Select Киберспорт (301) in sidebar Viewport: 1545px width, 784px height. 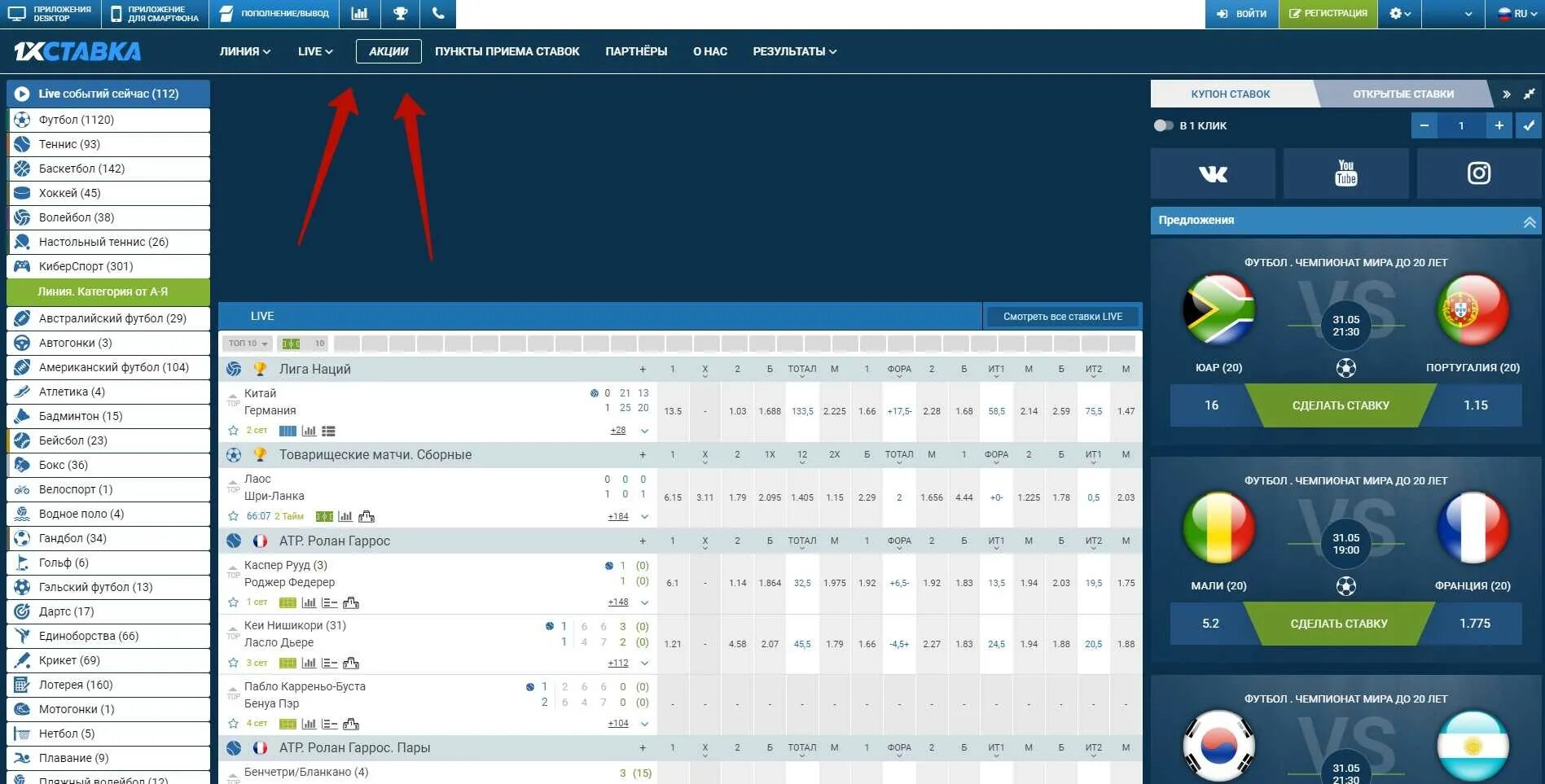click(108, 266)
